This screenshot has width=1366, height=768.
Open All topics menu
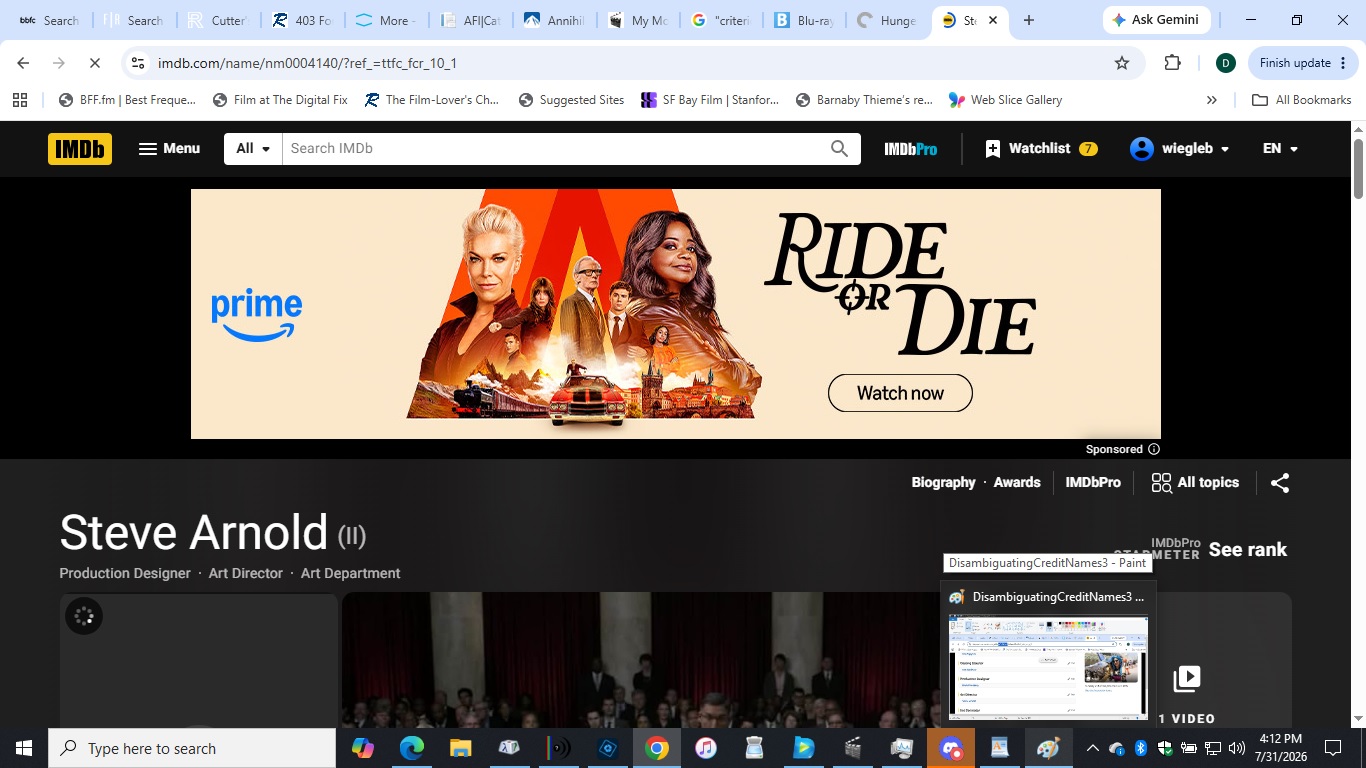coord(1195,483)
